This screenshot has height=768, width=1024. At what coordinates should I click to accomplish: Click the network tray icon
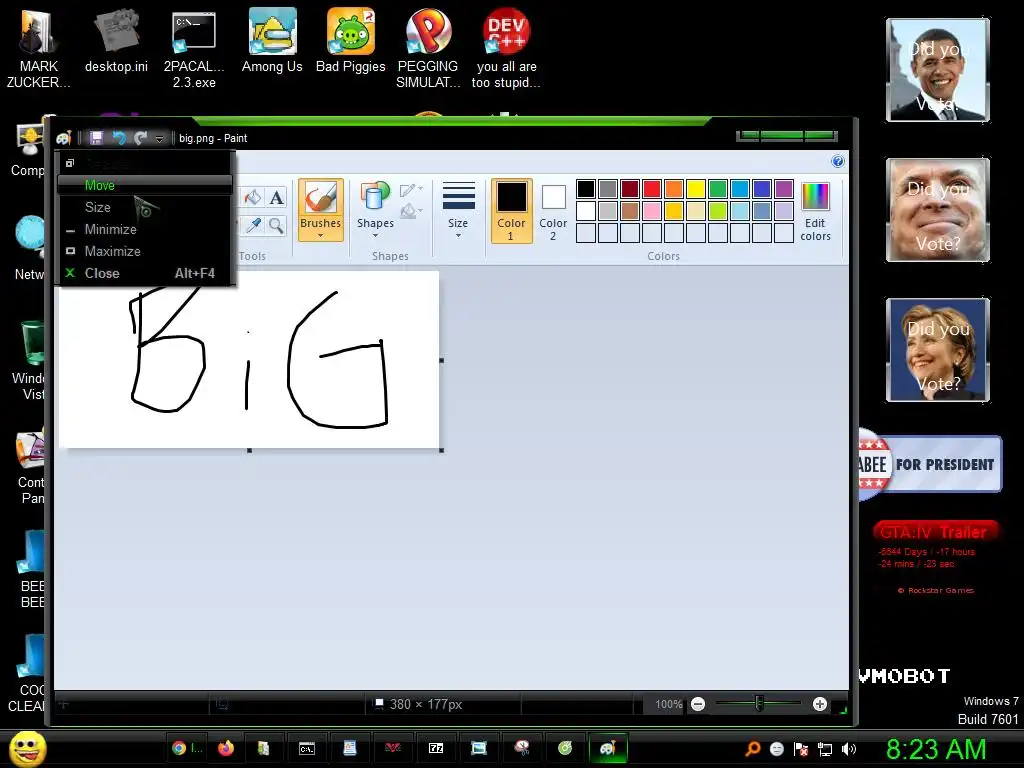pos(825,749)
